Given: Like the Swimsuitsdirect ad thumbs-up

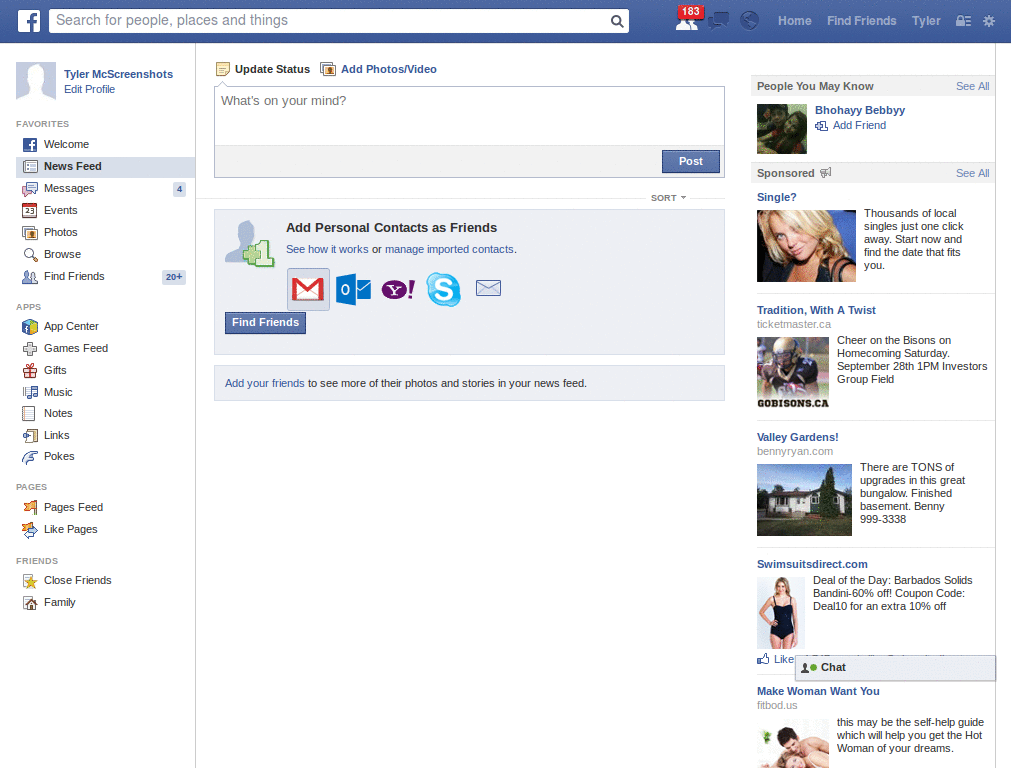Looking at the screenshot, I should [x=763, y=659].
